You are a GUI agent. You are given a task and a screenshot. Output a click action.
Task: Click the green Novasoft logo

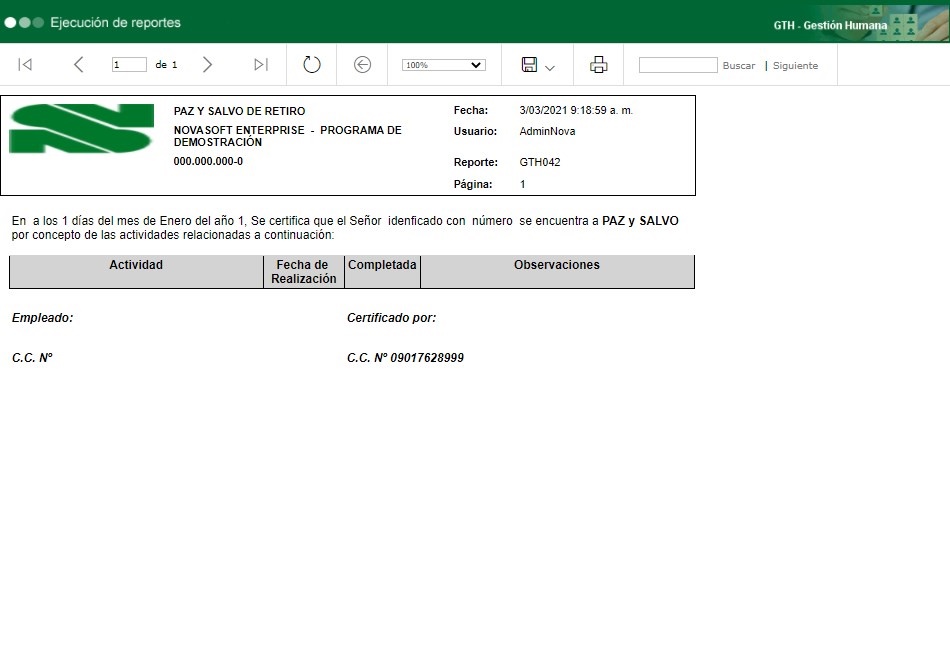tap(81, 128)
